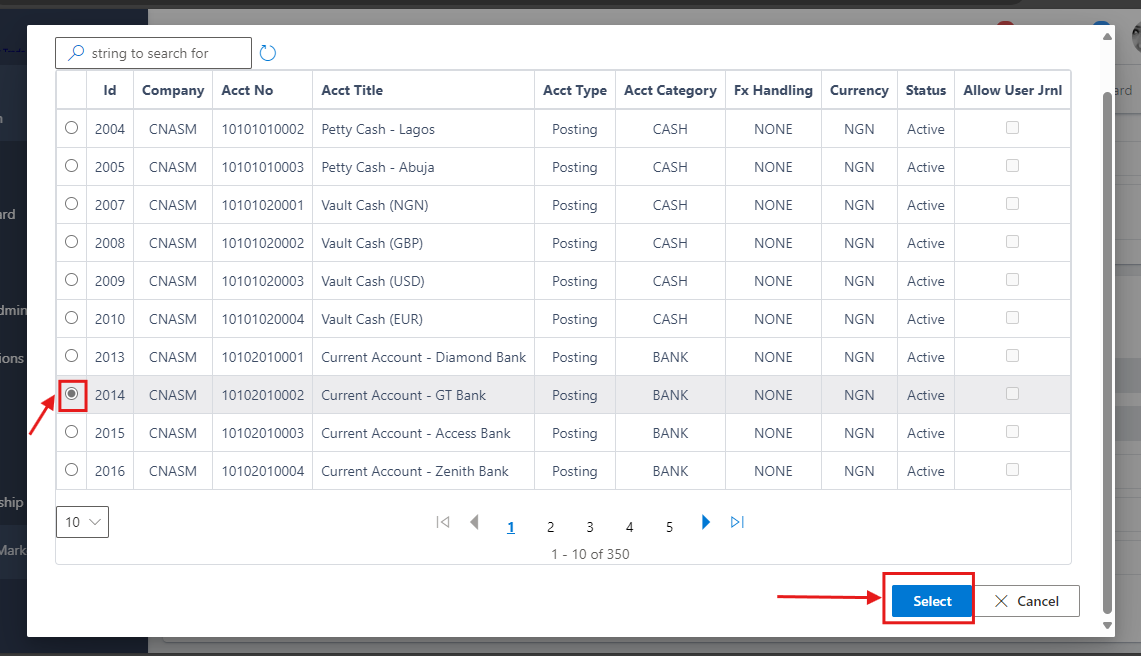1141x656 pixels.
Task: Select the radio button for account 2005
Action: point(71,166)
